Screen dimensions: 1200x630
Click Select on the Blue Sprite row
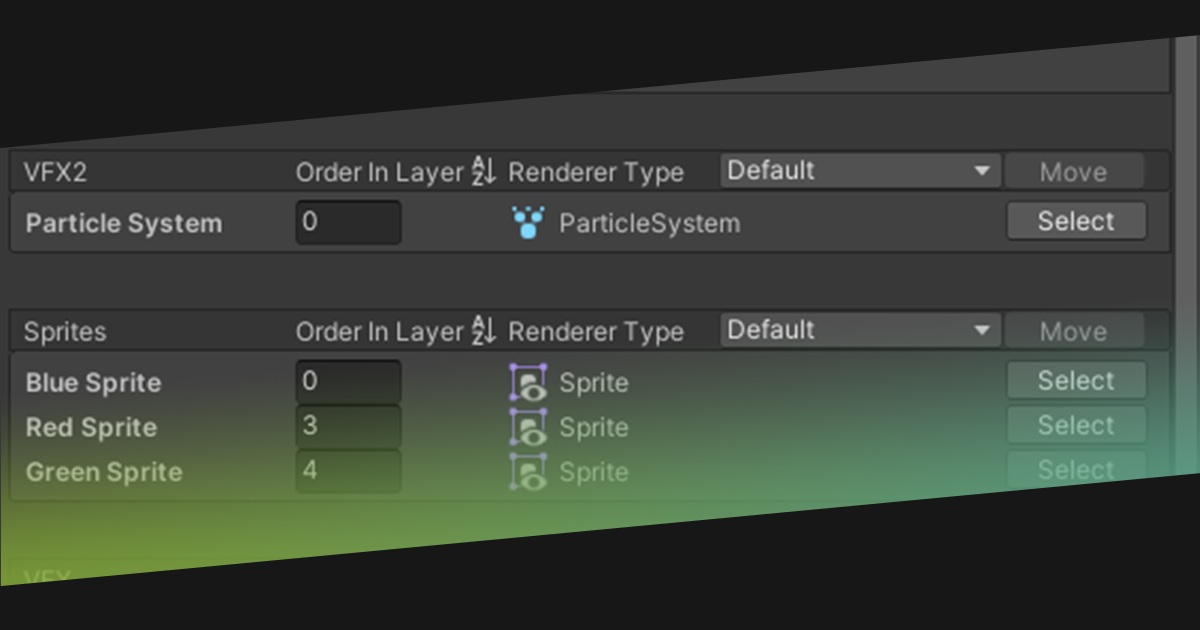tap(1076, 380)
